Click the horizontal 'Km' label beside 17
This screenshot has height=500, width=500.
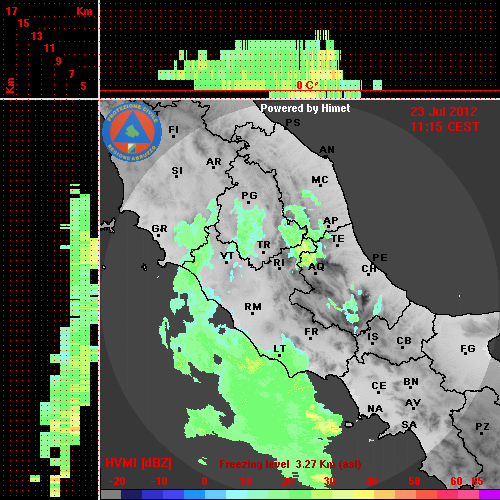coord(84,11)
